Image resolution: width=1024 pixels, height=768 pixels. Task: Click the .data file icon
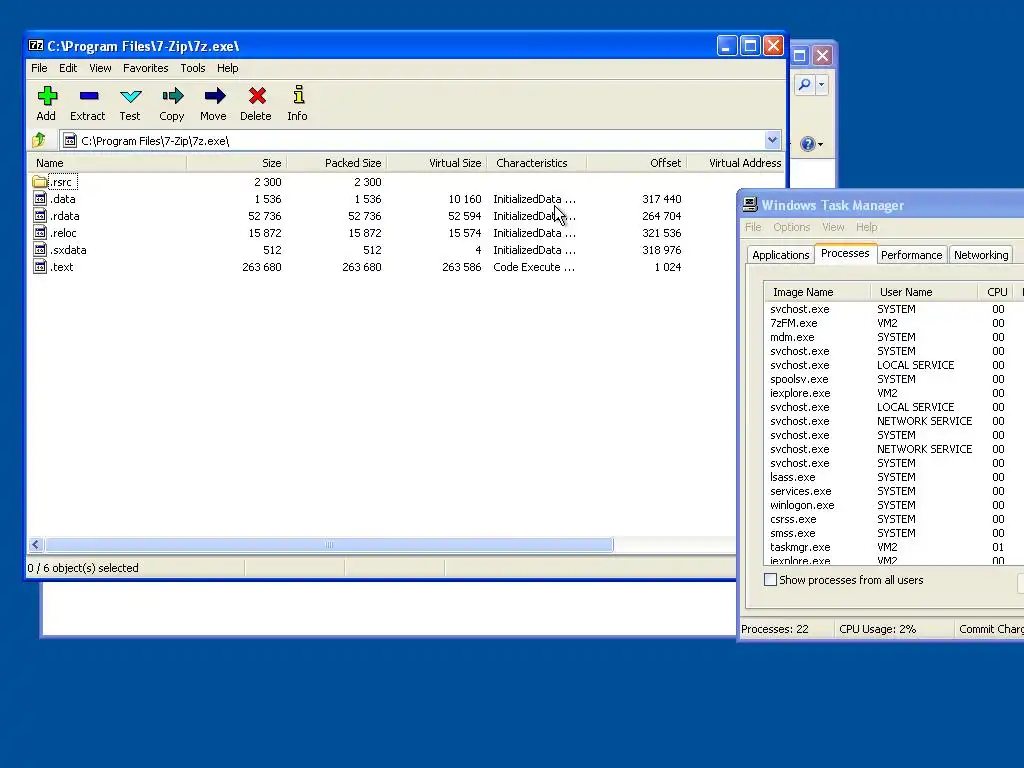point(40,199)
